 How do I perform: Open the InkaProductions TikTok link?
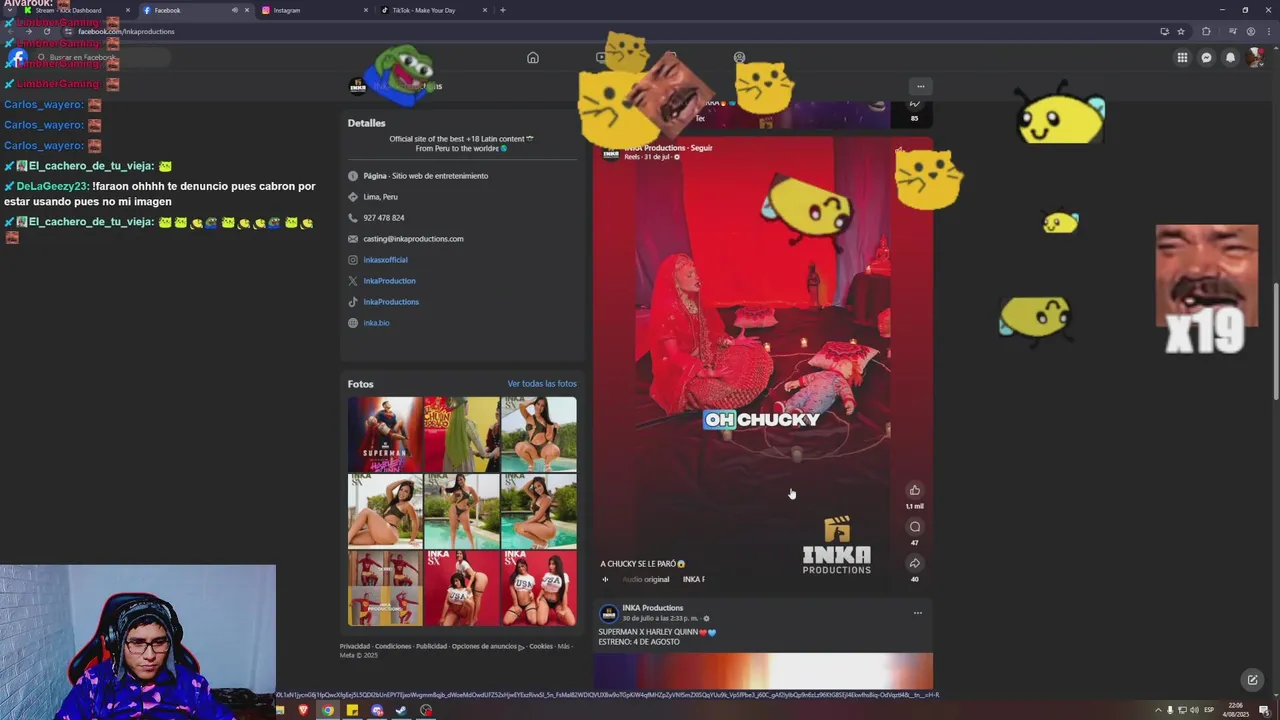point(391,302)
